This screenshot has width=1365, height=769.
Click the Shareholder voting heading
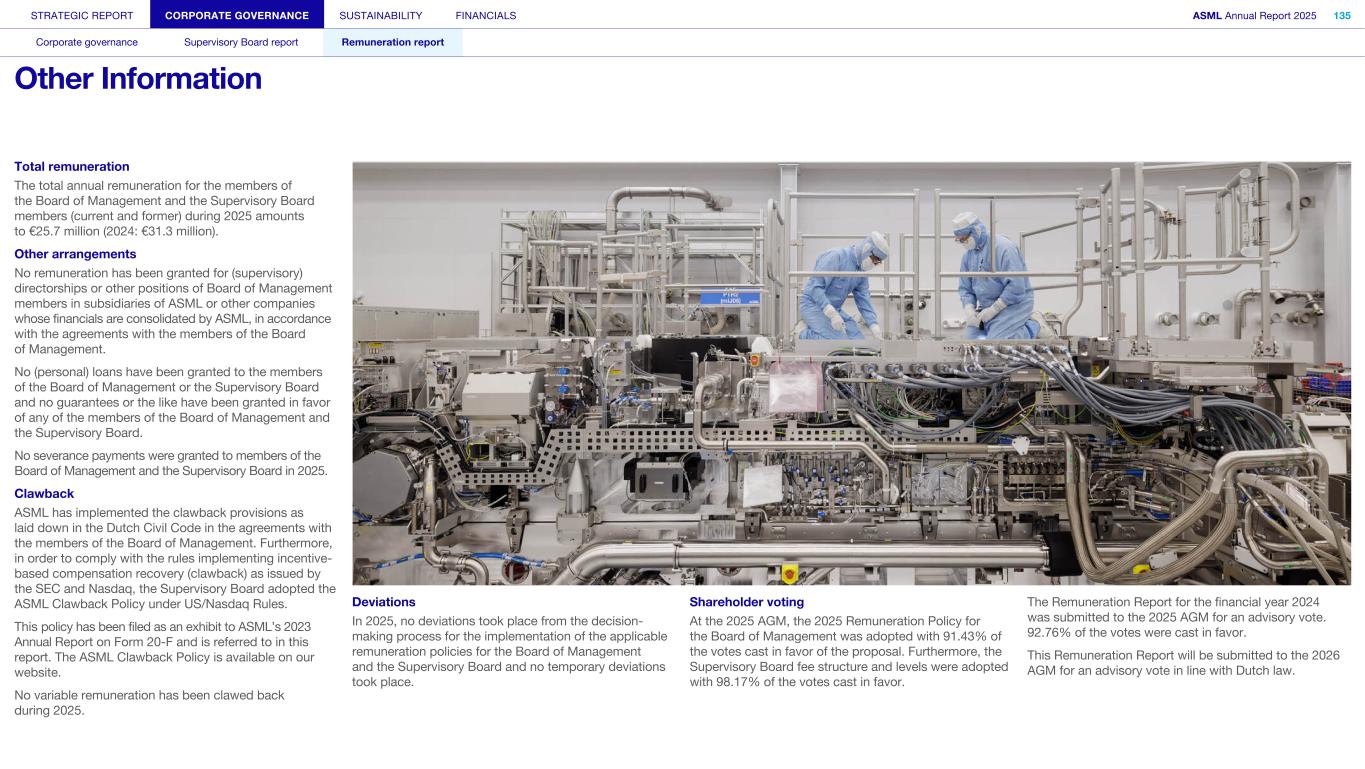pyautogui.click(x=746, y=602)
